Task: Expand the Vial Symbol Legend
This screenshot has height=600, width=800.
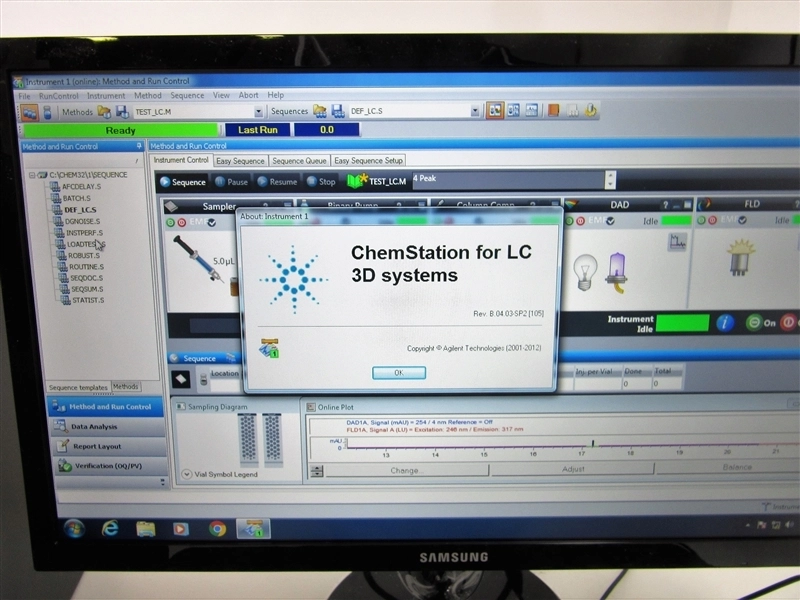Action: point(187,474)
